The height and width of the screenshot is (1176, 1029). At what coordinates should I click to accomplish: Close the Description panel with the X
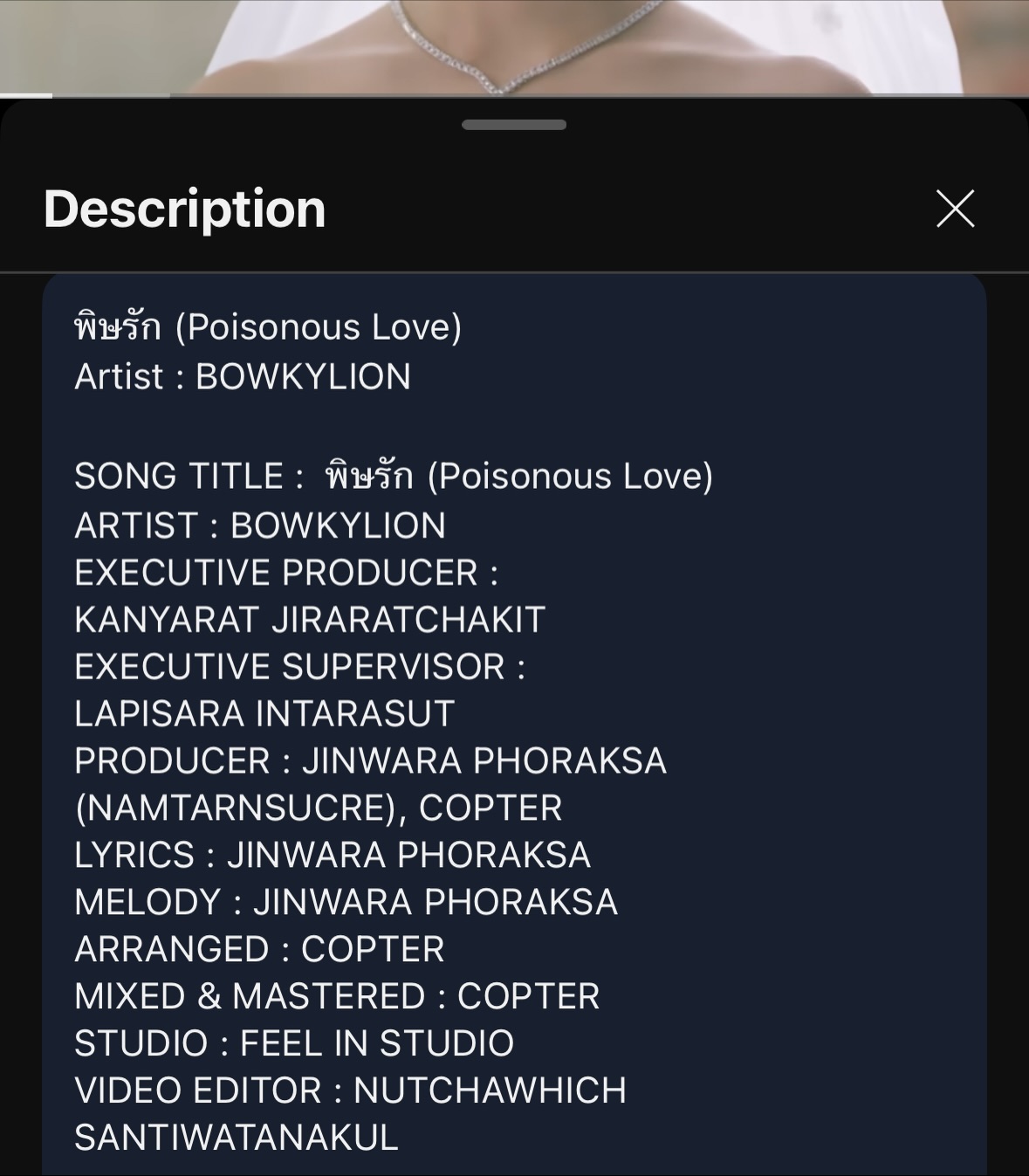click(955, 209)
